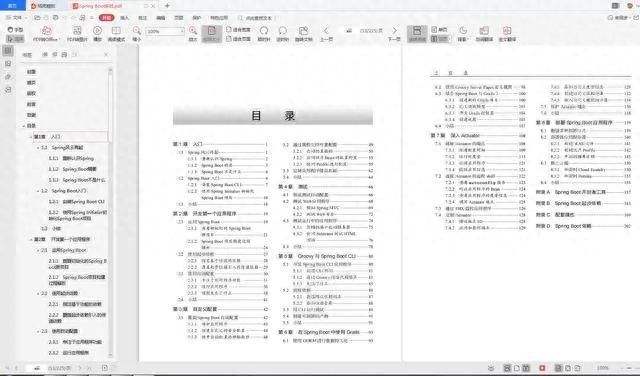The height and width of the screenshot is (376, 640).
Task: Switch to reading mode
Action: tap(116, 34)
